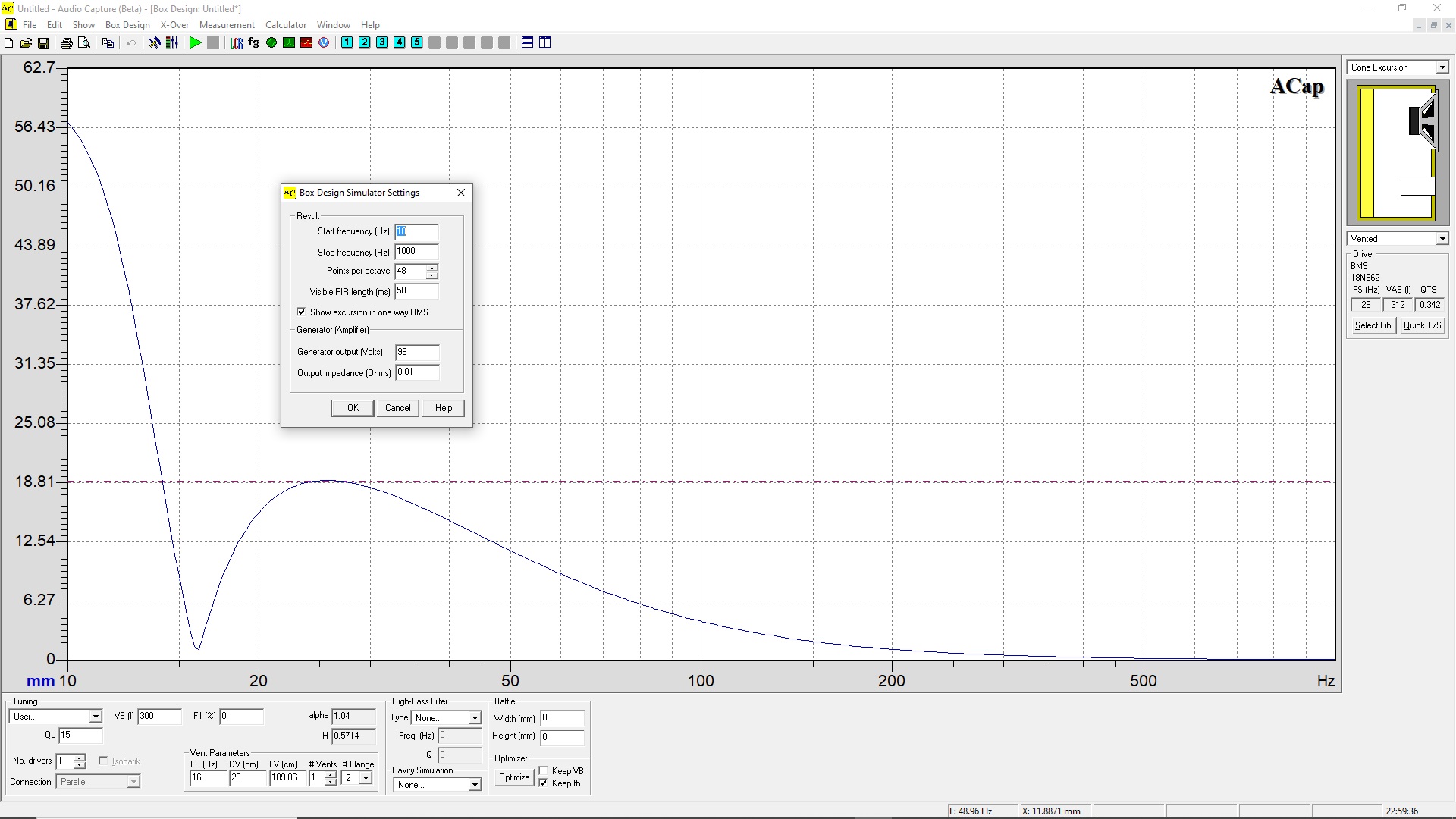Open the Measurement menu
1456x819 pixels.
[227, 25]
